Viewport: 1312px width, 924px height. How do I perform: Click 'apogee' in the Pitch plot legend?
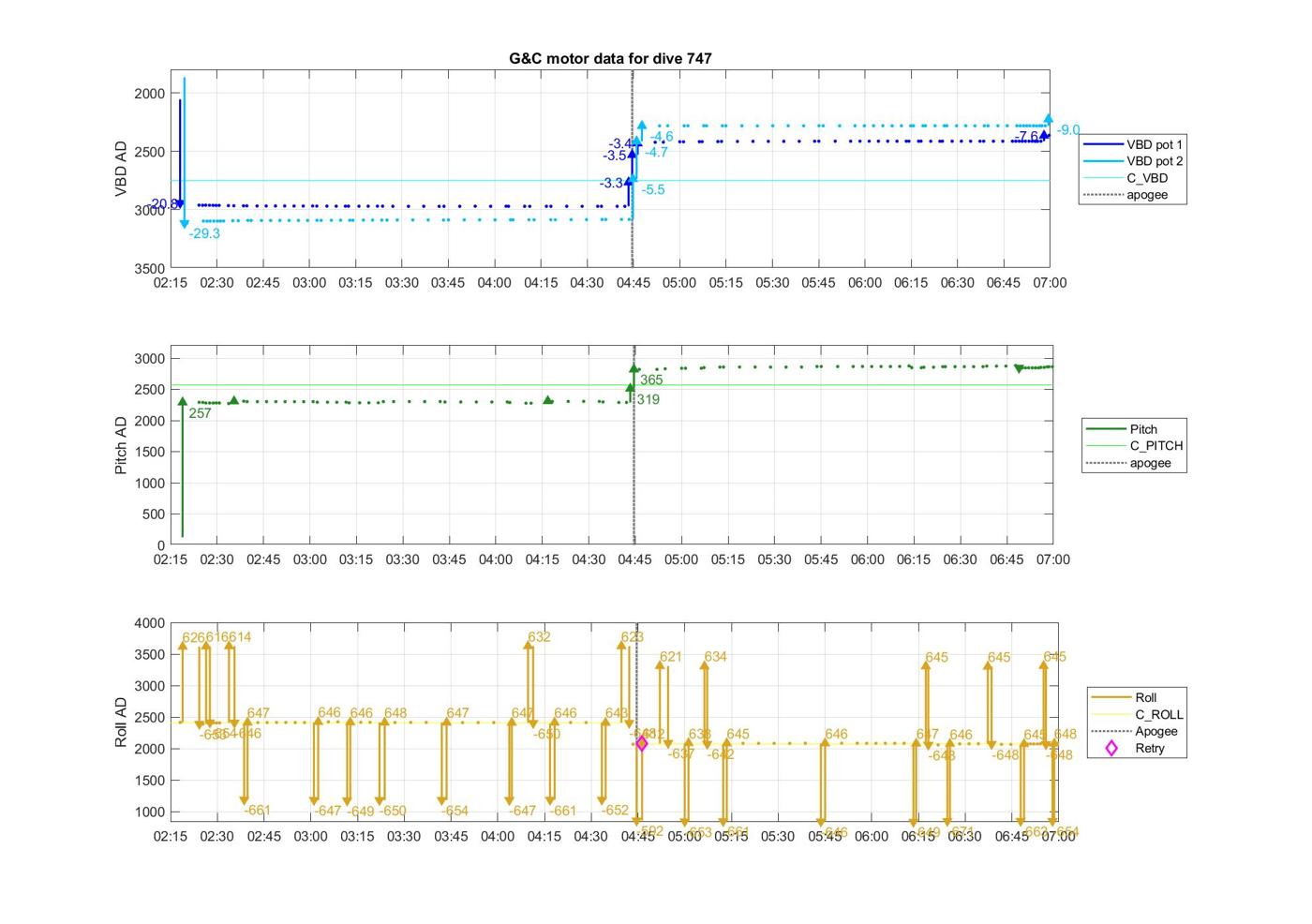click(1129, 463)
